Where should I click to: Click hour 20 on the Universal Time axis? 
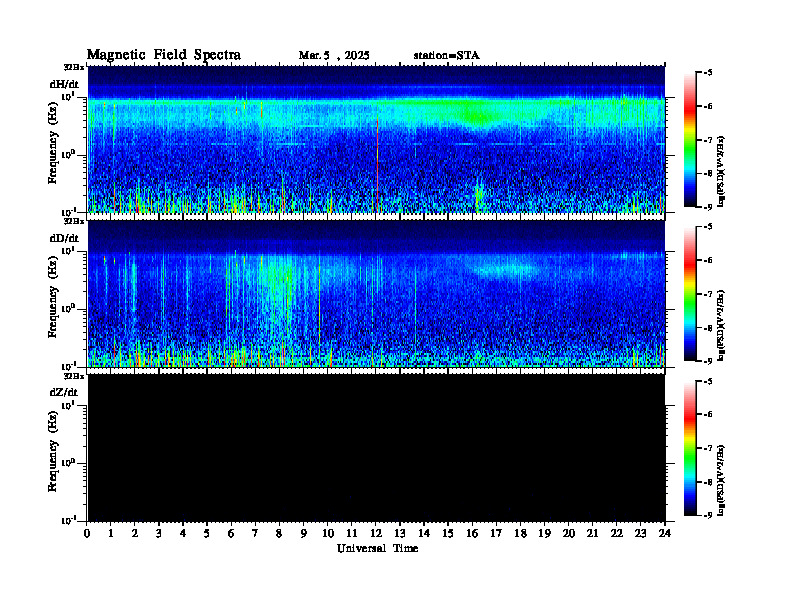[x=568, y=534]
